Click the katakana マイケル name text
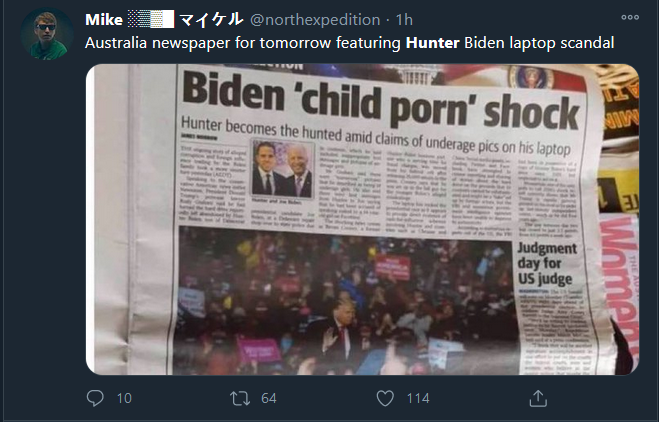 point(211,19)
